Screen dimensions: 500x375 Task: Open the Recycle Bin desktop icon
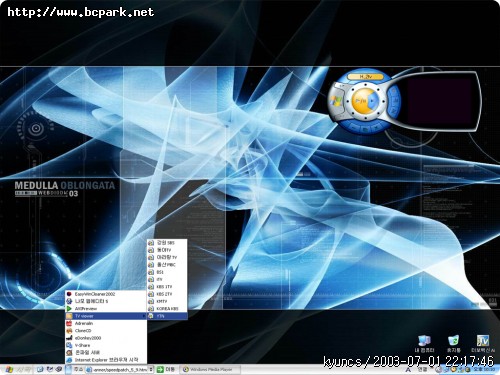tap(453, 344)
